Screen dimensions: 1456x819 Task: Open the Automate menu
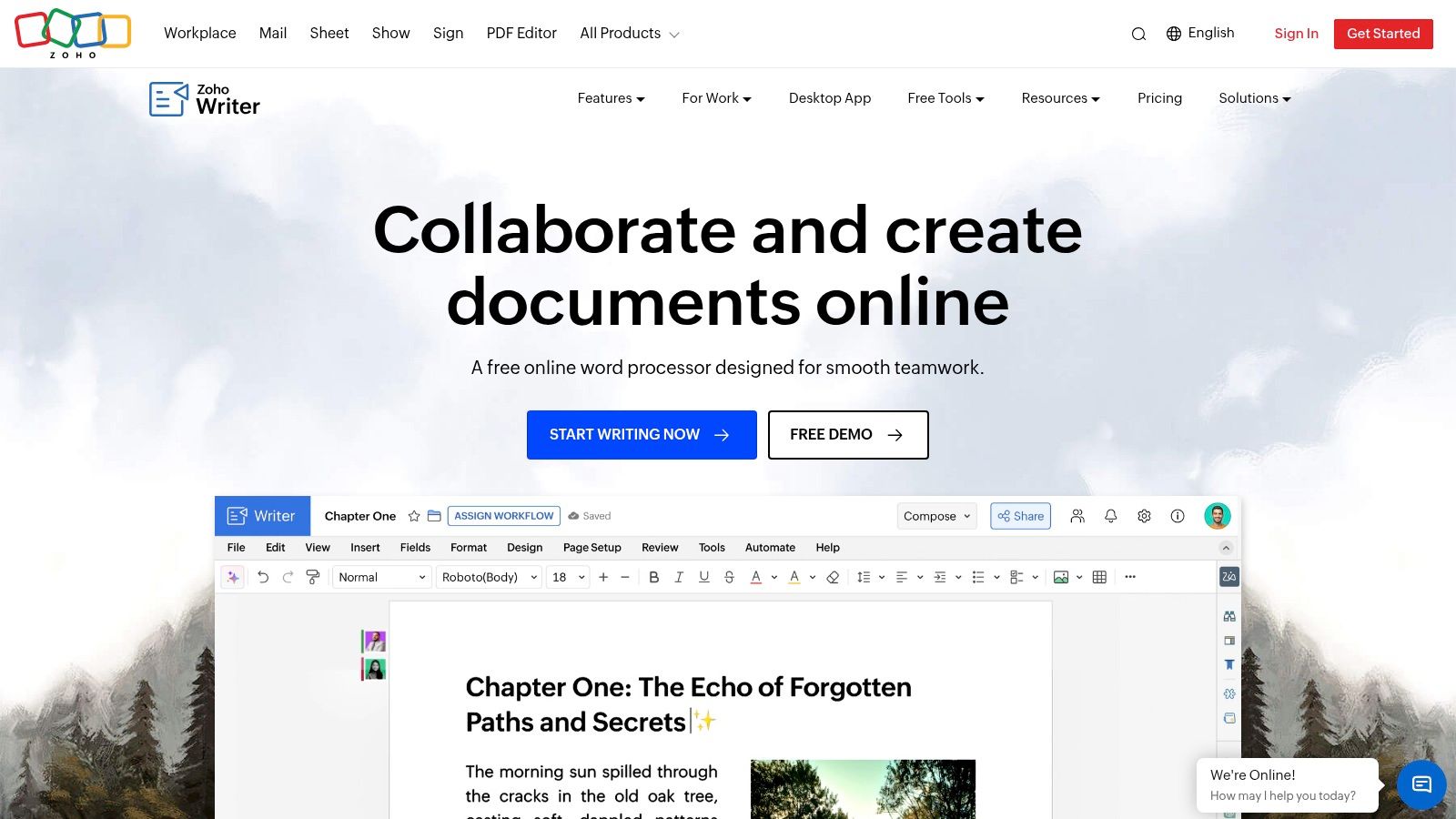pos(770,548)
